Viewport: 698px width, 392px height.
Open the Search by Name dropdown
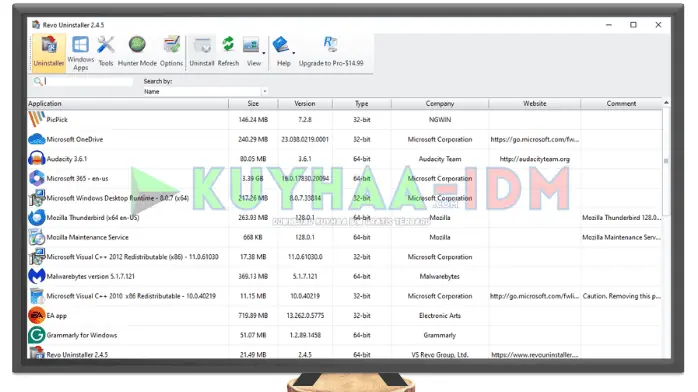pos(264,91)
